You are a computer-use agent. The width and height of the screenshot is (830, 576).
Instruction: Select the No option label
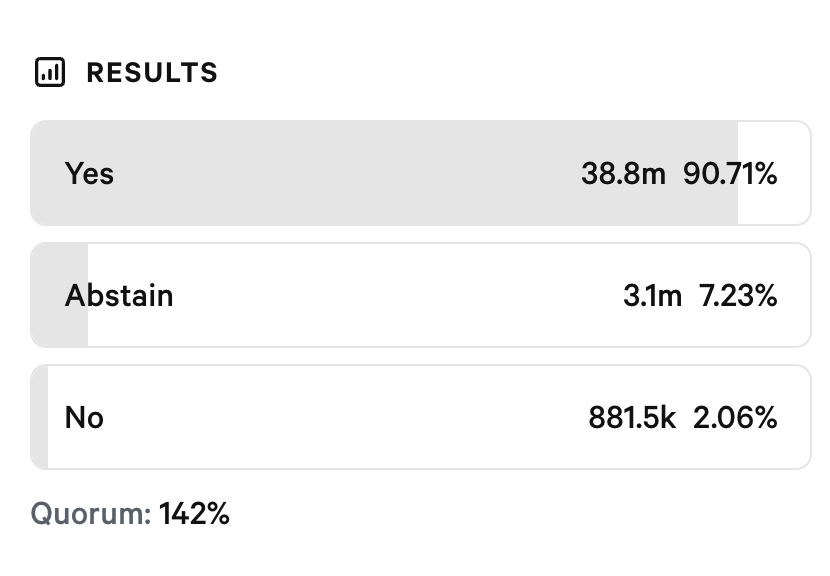pyautogui.click(x=84, y=417)
